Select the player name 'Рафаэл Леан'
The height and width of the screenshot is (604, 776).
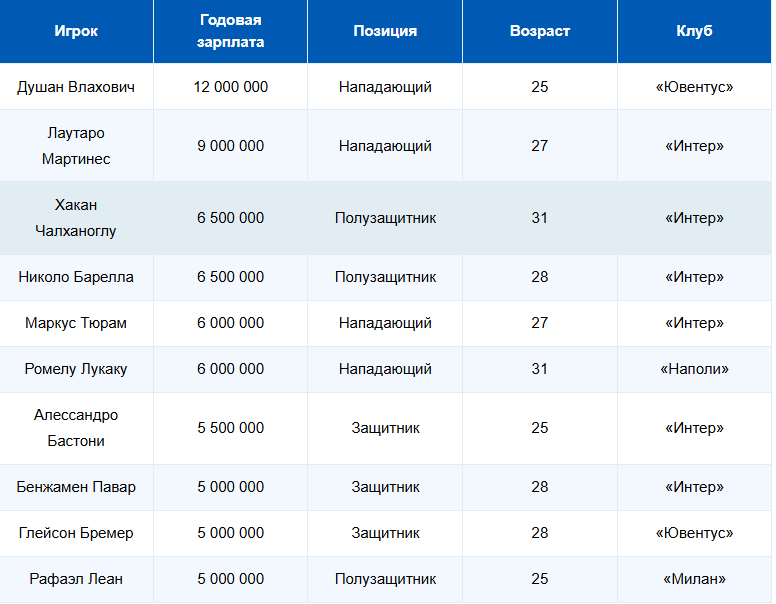click(x=76, y=579)
